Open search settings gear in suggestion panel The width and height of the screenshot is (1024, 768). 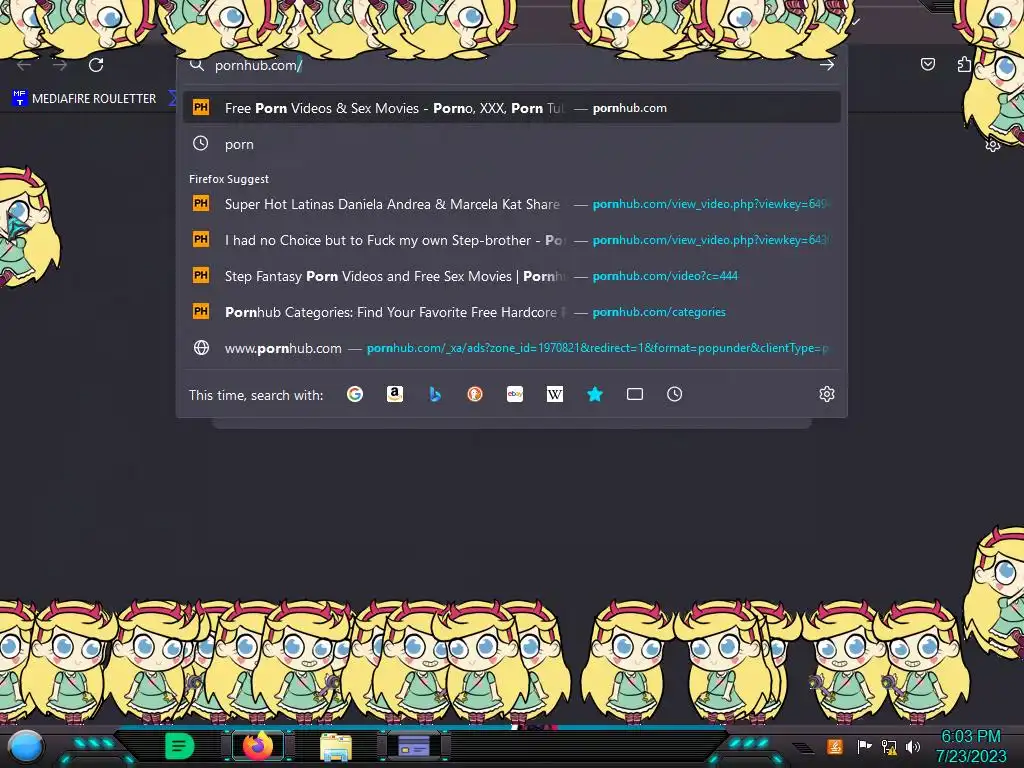coord(827,394)
